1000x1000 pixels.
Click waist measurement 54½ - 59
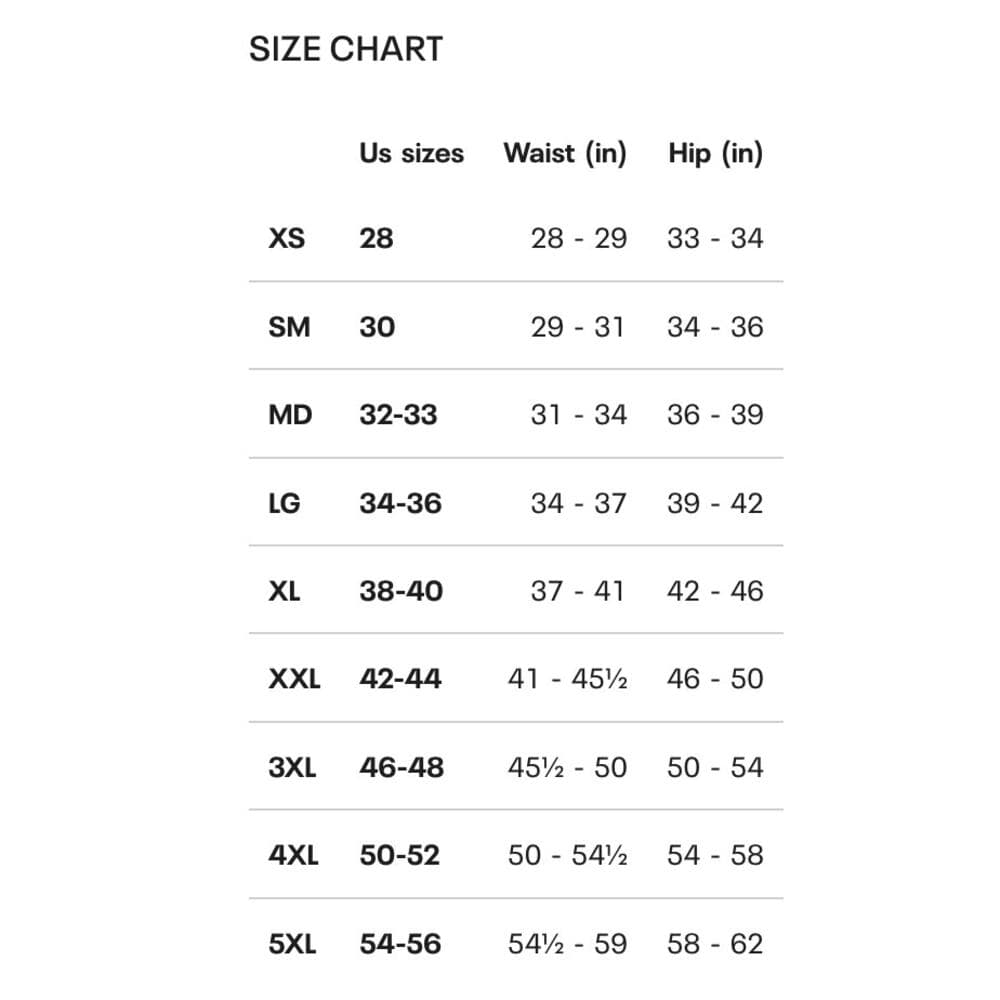tap(568, 944)
